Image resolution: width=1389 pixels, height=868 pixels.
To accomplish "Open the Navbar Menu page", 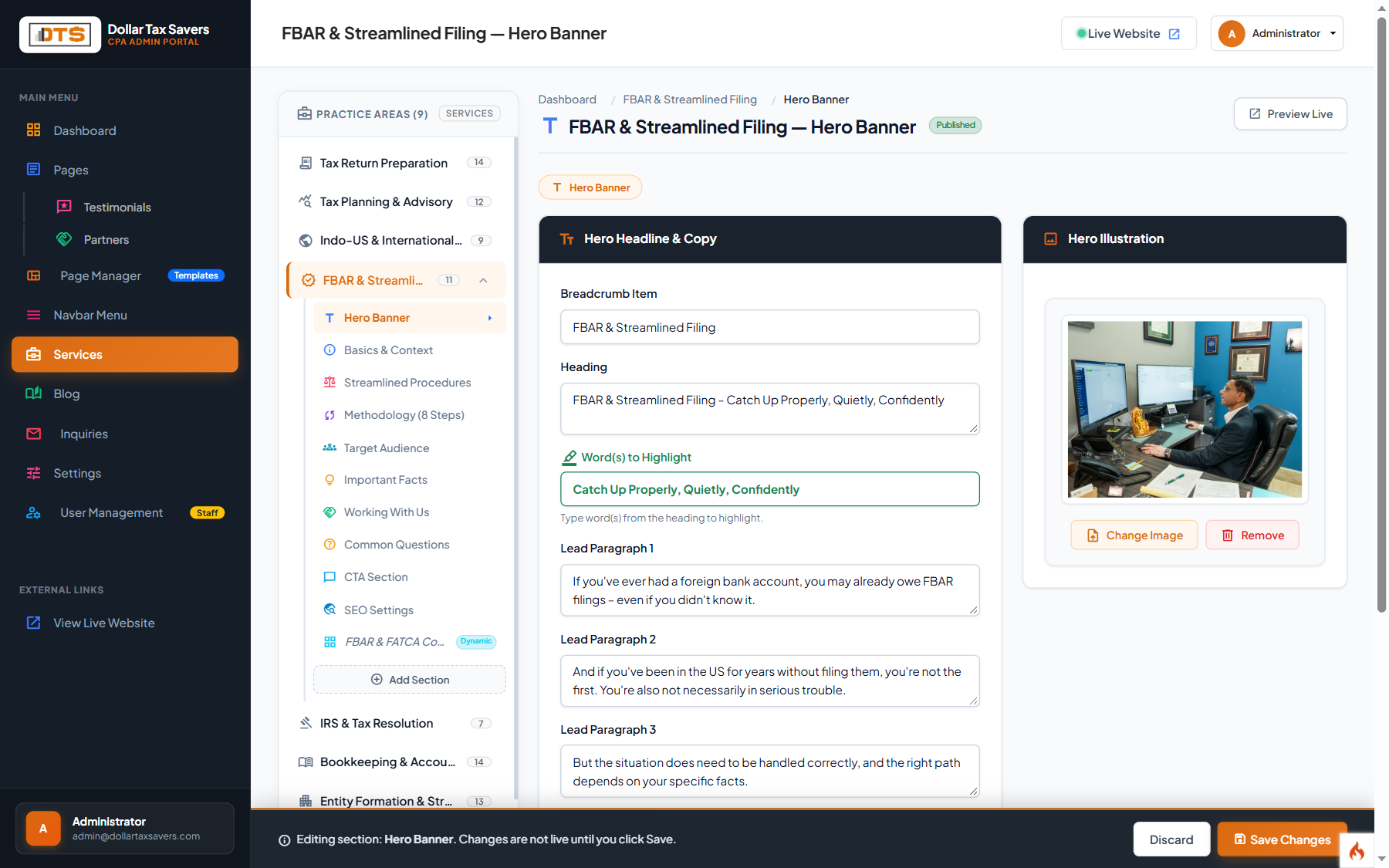I will (125, 315).
